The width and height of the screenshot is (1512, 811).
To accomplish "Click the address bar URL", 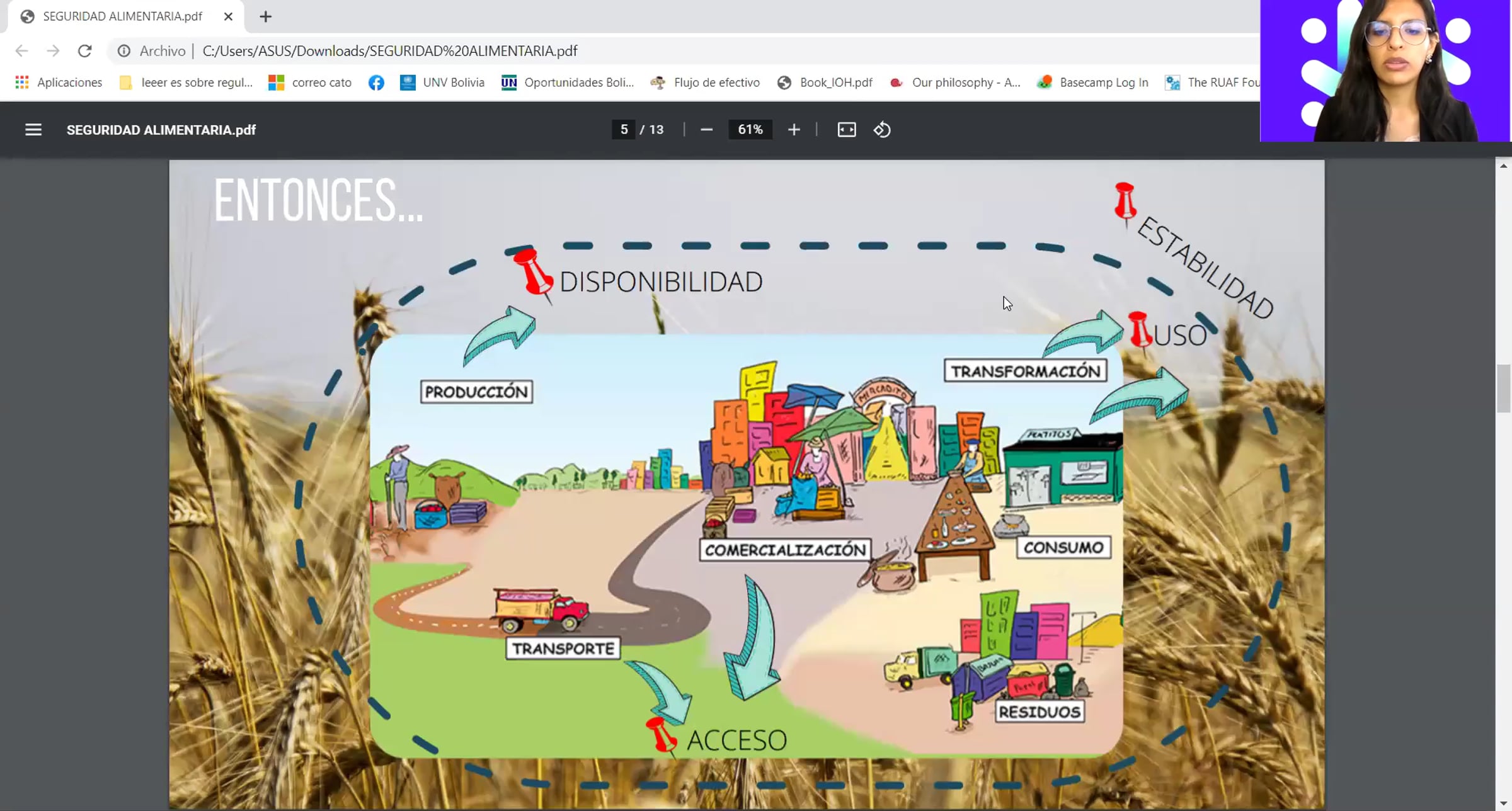I will pyautogui.click(x=389, y=51).
